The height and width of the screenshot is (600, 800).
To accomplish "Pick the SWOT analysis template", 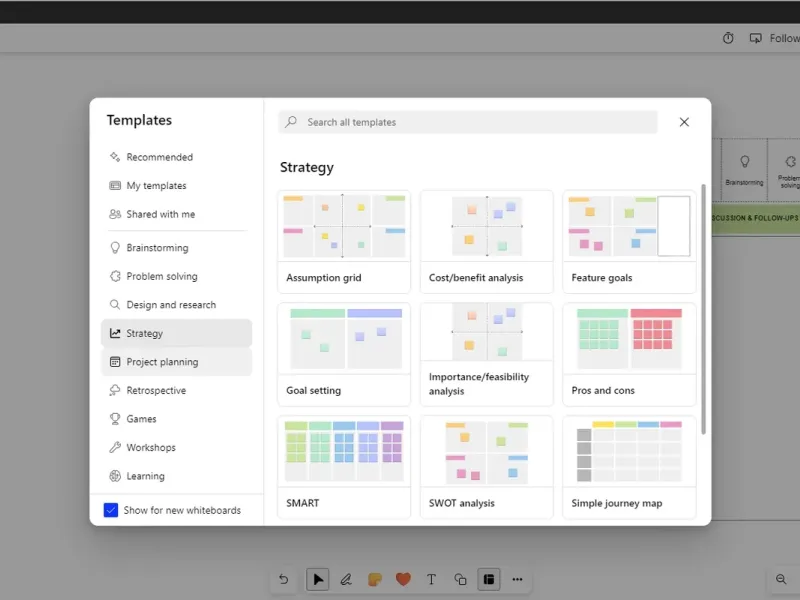I will point(487,467).
